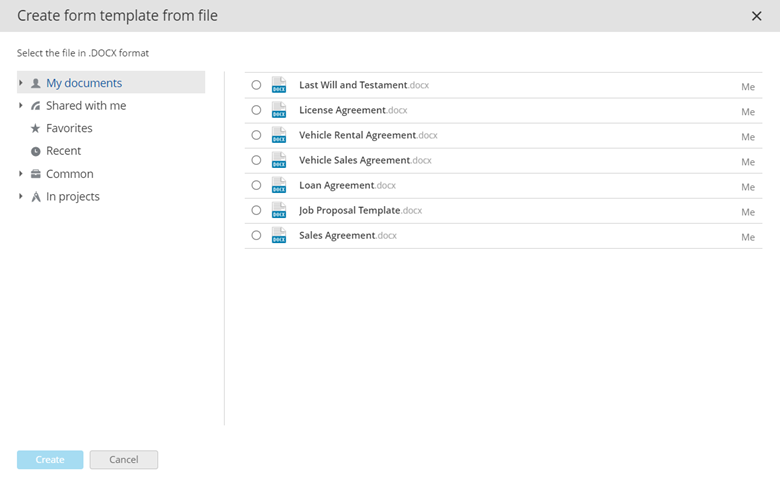Click the Recent clock icon
The width and height of the screenshot is (780, 478).
[36, 151]
